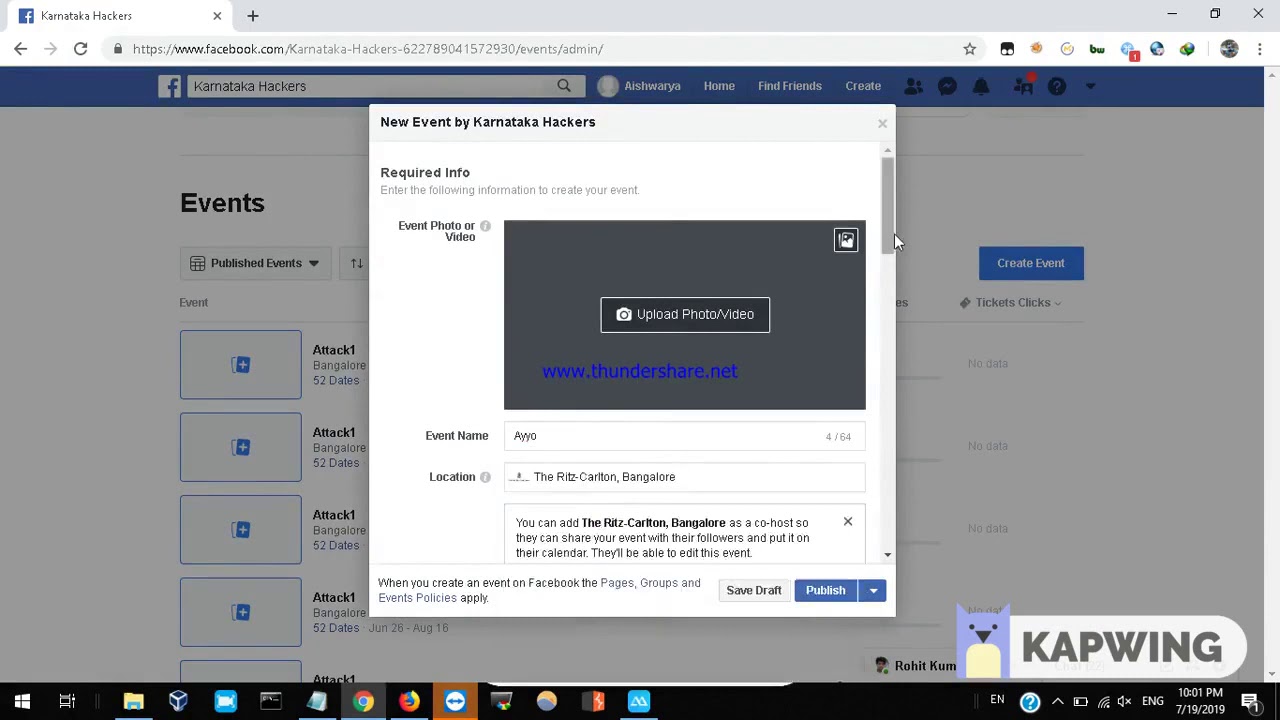This screenshot has width=1280, height=720.
Task: Expand the Publish options dropdown arrow
Action: (873, 590)
